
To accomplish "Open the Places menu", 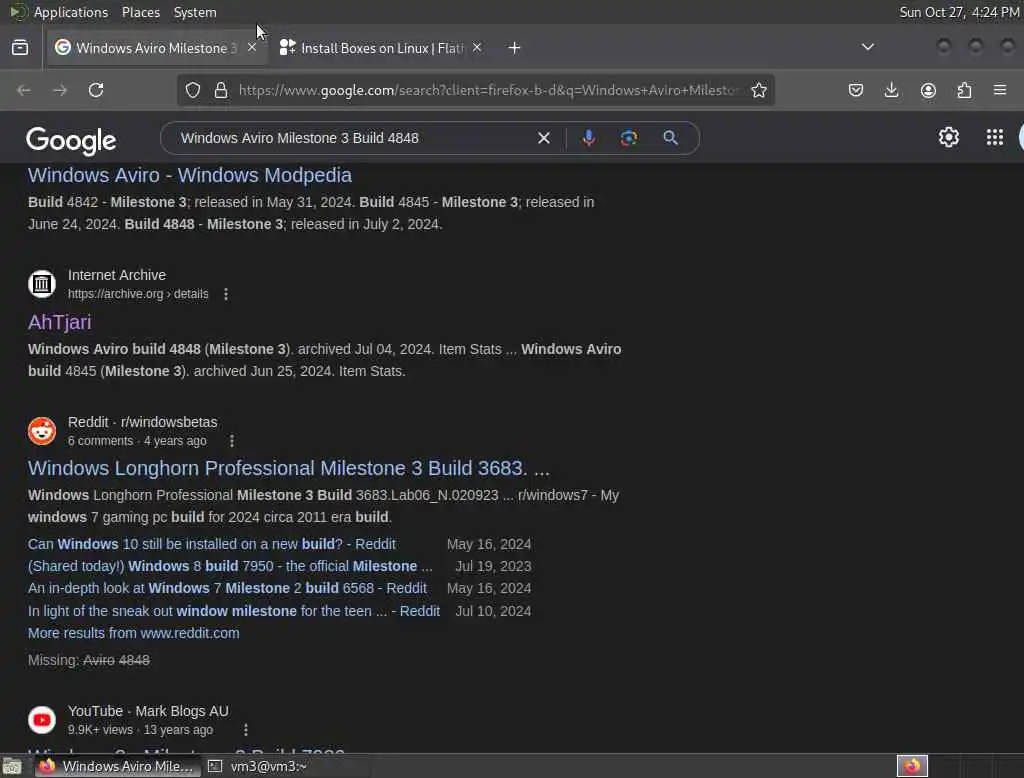I will pyautogui.click(x=140, y=12).
